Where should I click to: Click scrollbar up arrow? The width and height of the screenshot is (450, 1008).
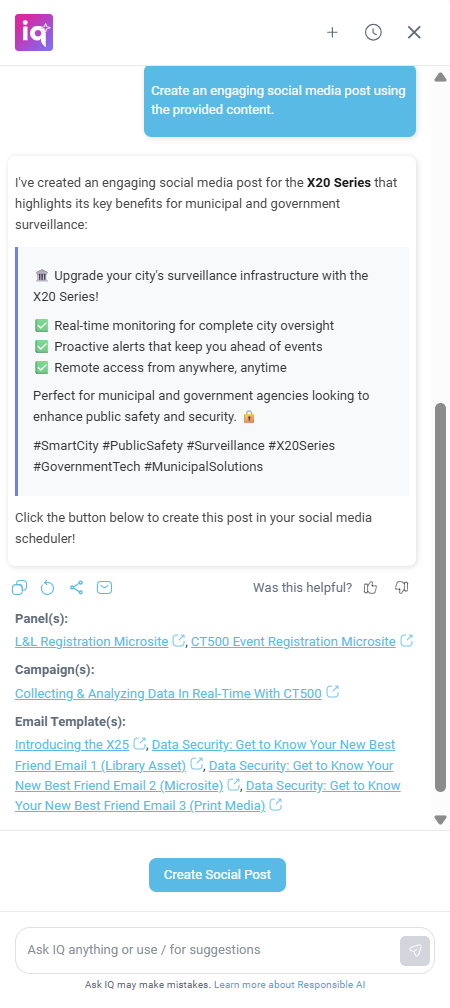(x=440, y=77)
